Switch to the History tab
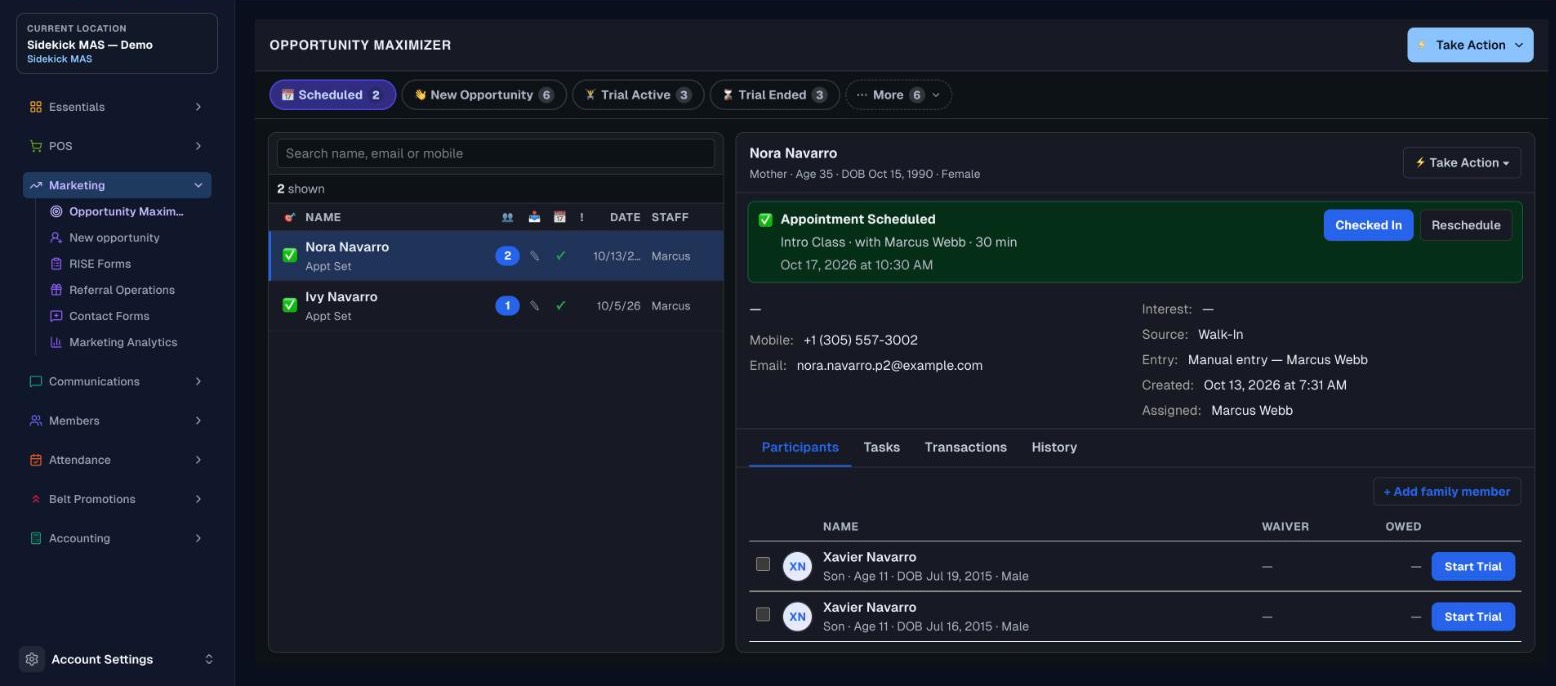The height and width of the screenshot is (686, 1556). [x=1054, y=447]
